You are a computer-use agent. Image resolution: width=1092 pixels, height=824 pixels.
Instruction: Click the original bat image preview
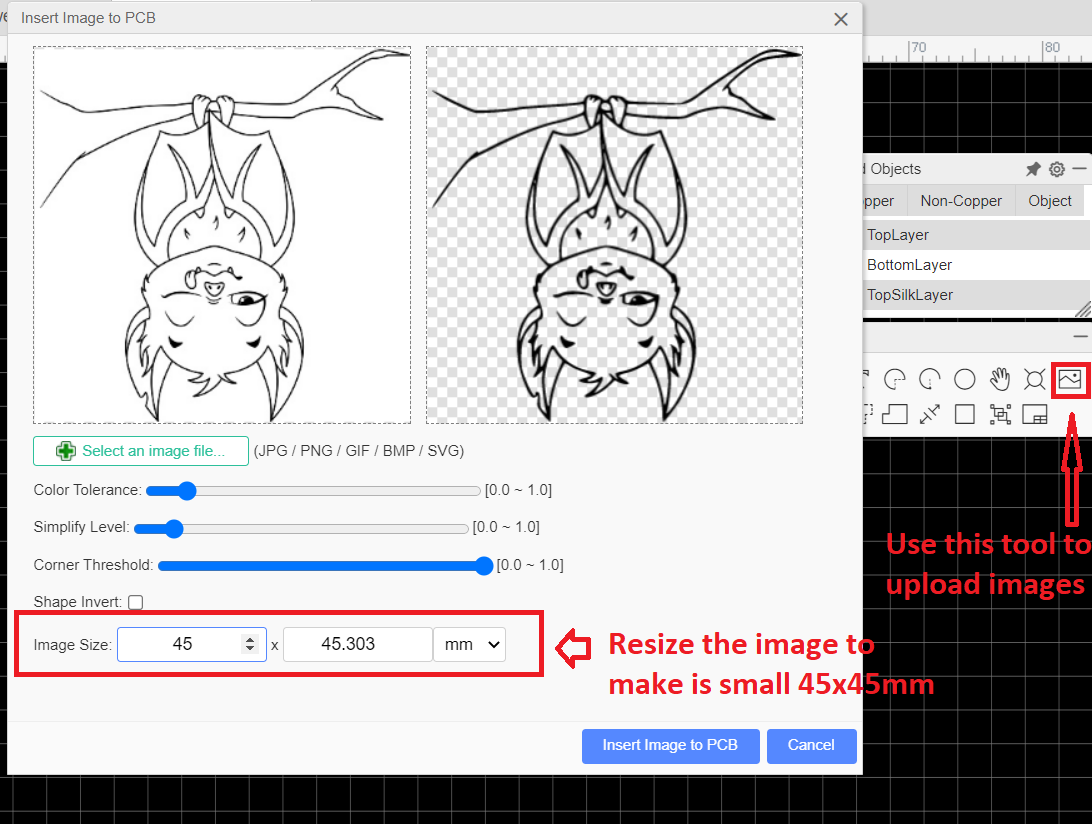coord(221,235)
